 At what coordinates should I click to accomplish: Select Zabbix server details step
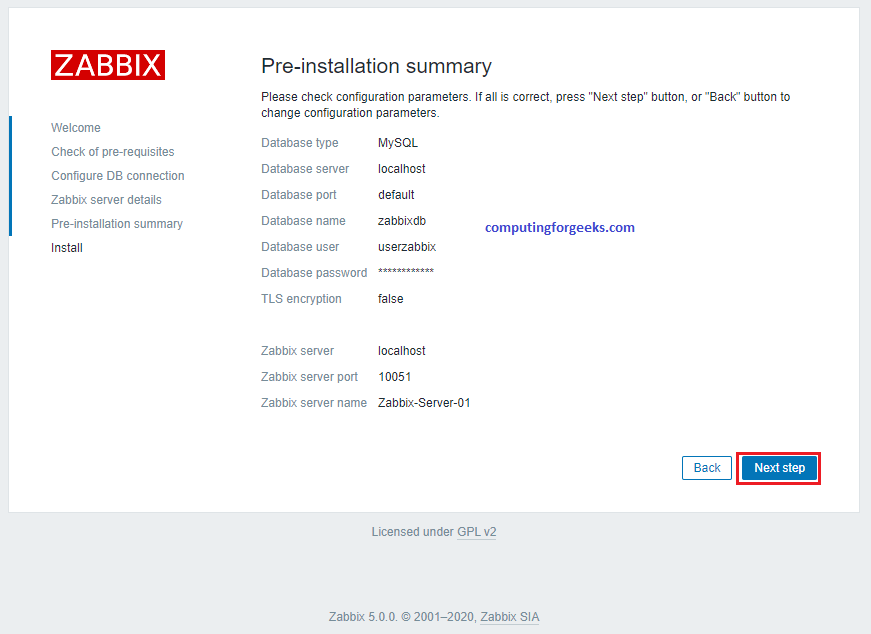(106, 199)
